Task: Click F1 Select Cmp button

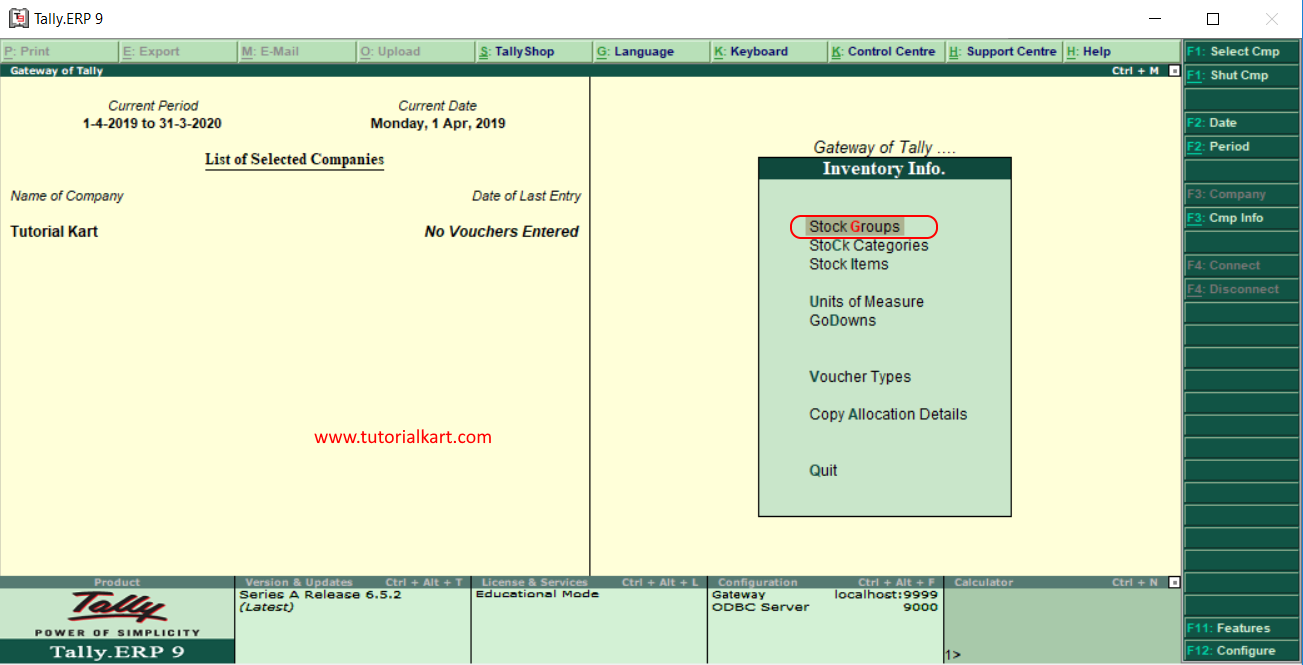Action: point(1243,52)
